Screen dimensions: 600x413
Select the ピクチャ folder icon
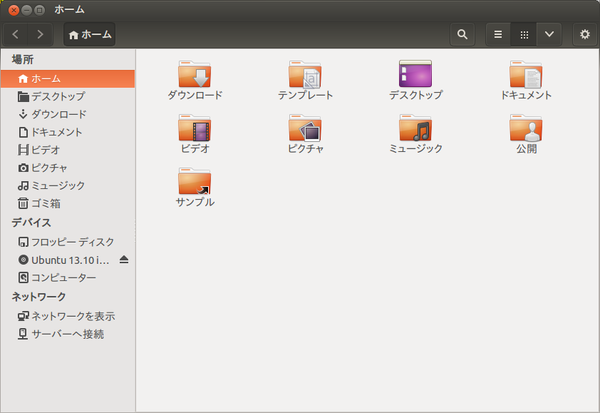click(305, 127)
